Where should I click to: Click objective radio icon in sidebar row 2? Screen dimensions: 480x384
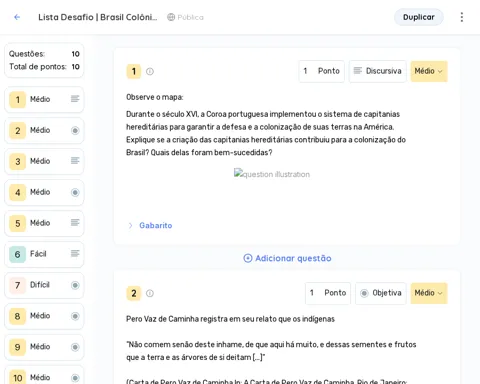coord(75,130)
